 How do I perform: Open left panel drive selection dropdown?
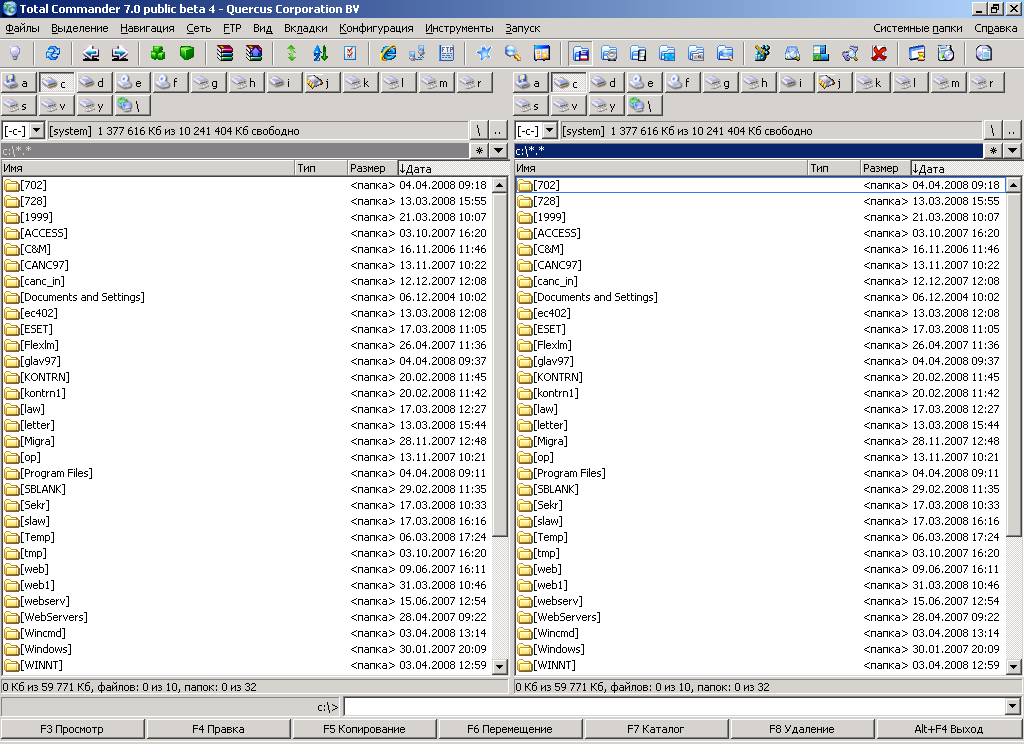coord(37,131)
